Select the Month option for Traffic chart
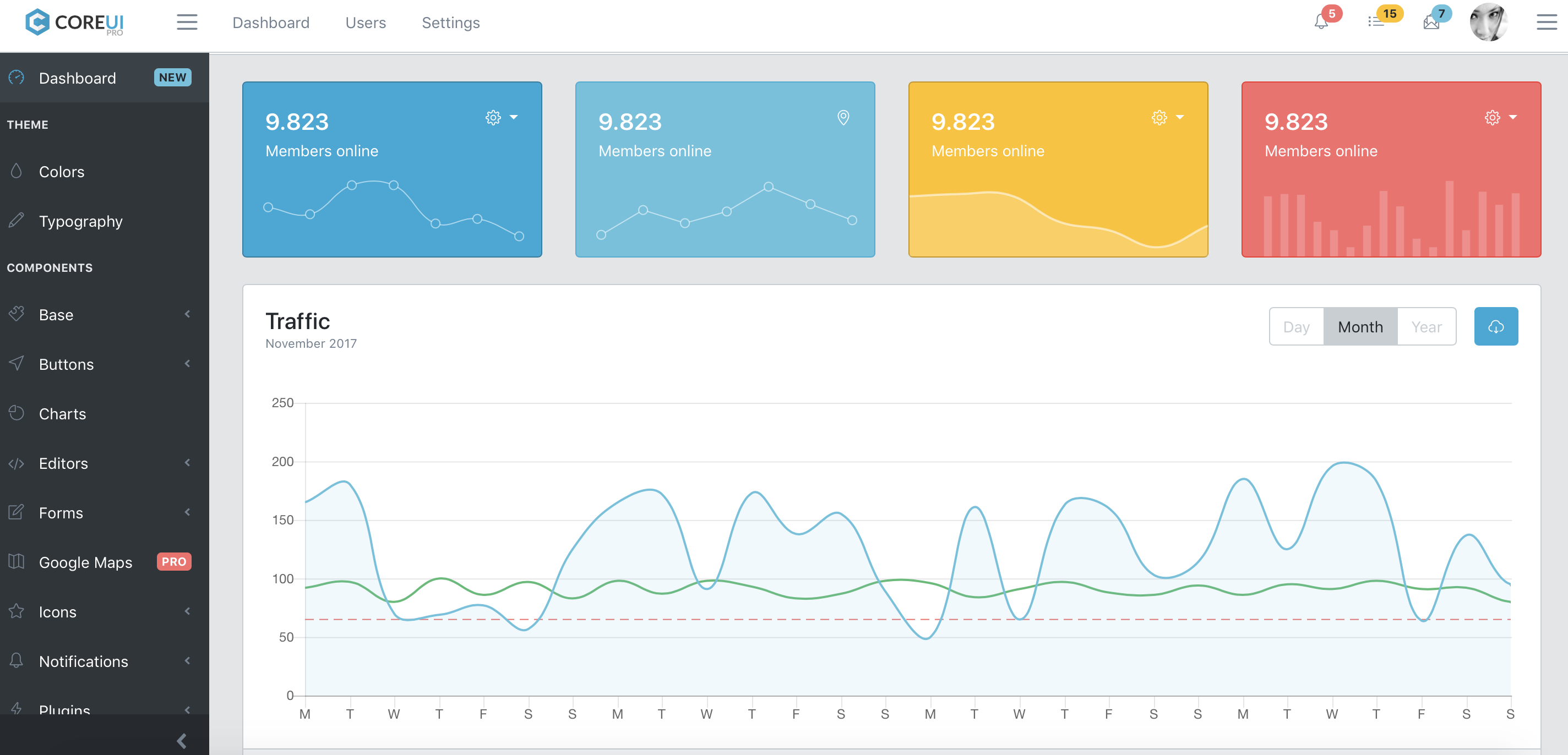 click(1360, 327)
